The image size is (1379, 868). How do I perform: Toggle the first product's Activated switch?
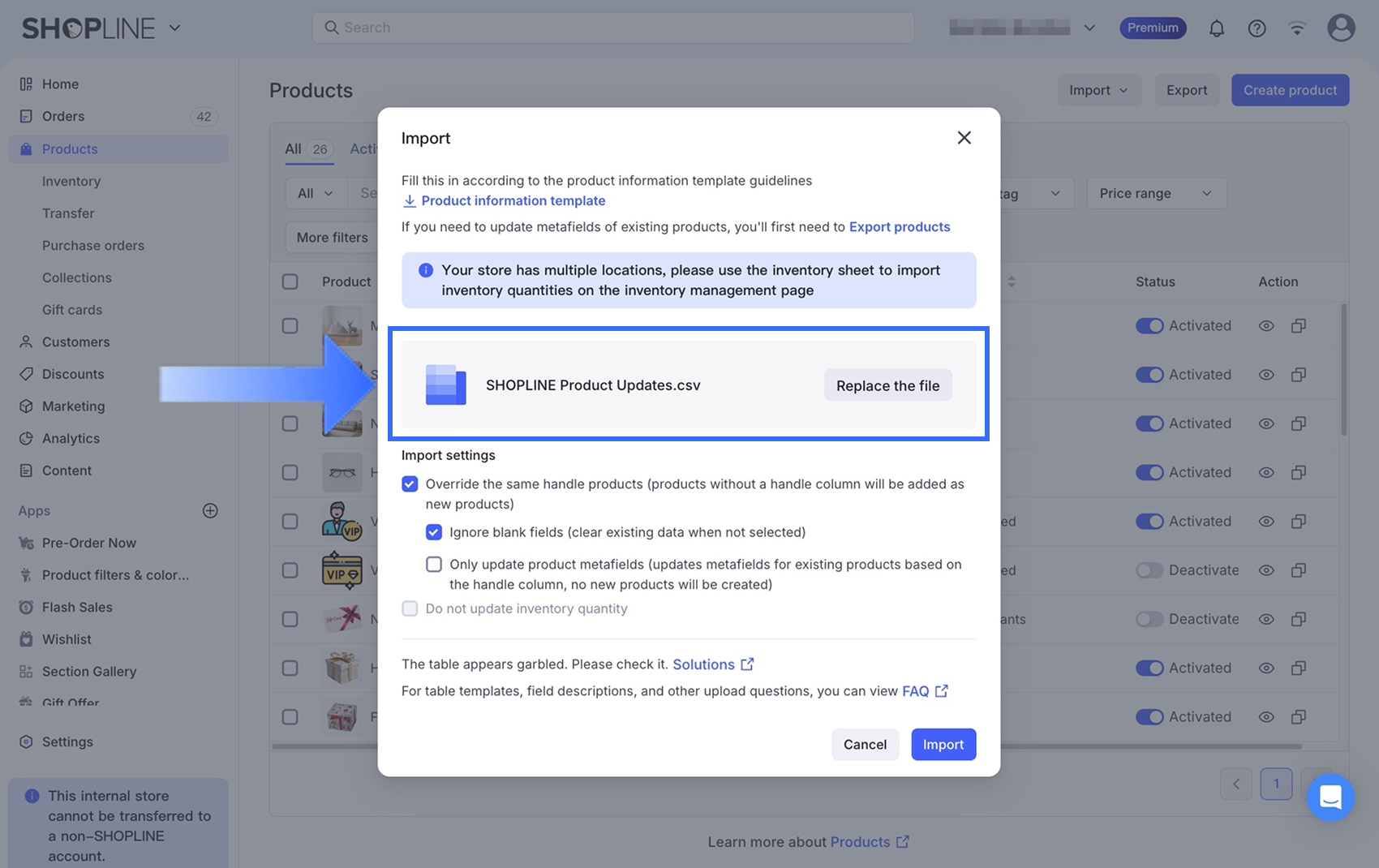[x=1149, y=325]
